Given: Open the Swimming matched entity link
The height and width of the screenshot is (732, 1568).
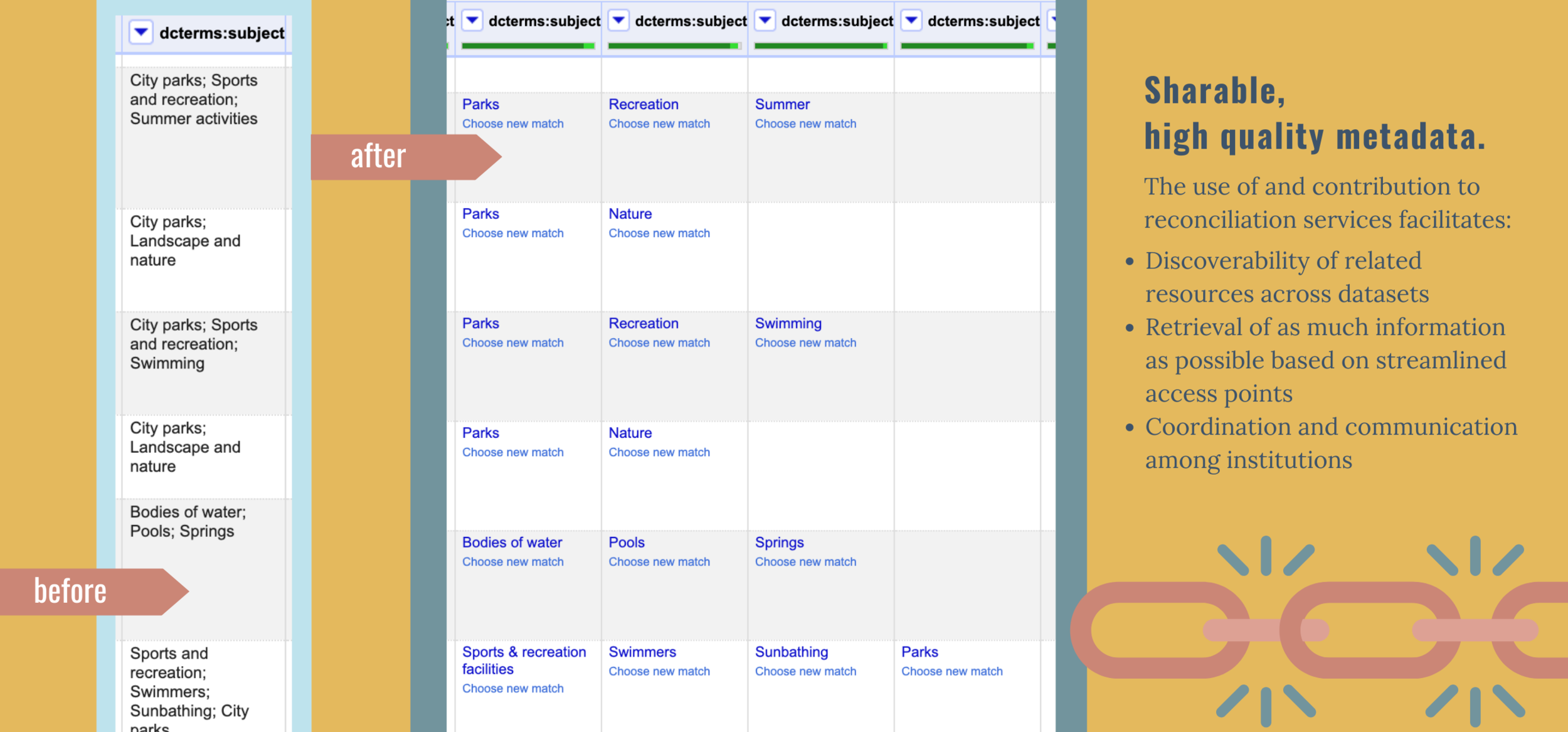Looking at the screenshot, I should (x=788, y=323).
